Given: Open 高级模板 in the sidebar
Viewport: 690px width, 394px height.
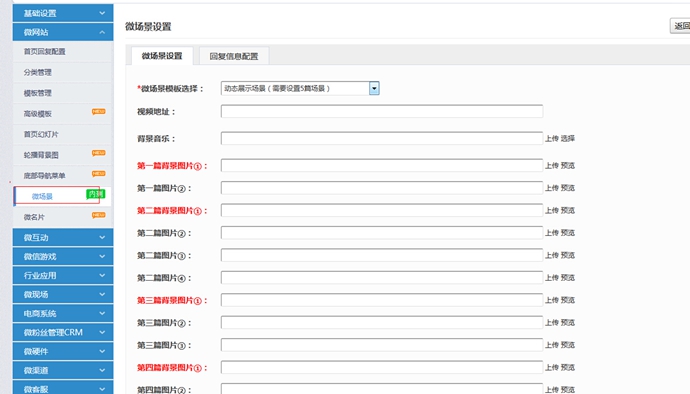Looking at the screenshot, I should (63, 114).
